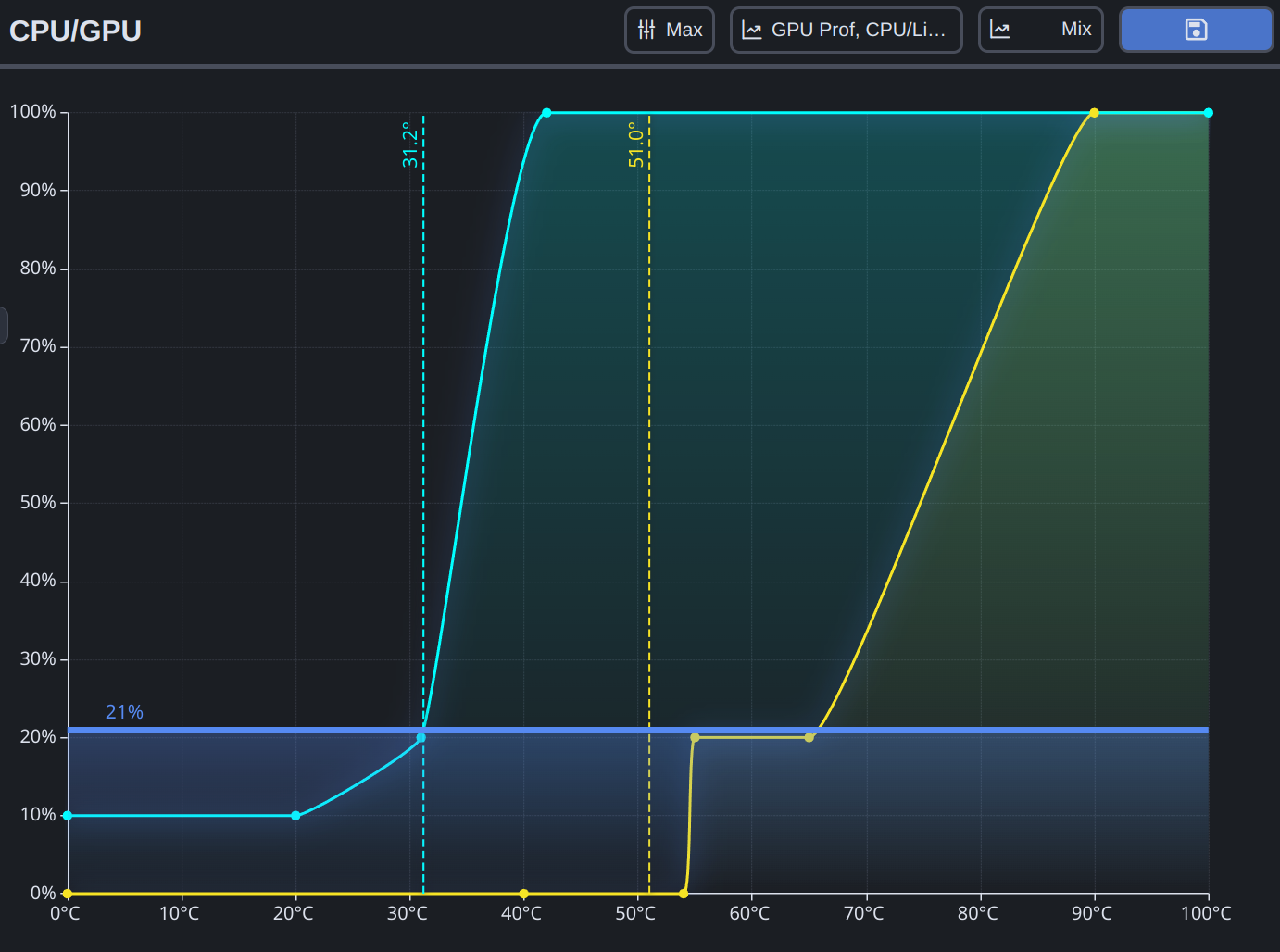Click the cyan 31.2° temperature marker label
The height and width of the screenshot is (952, 1280).
pos(409,145)
